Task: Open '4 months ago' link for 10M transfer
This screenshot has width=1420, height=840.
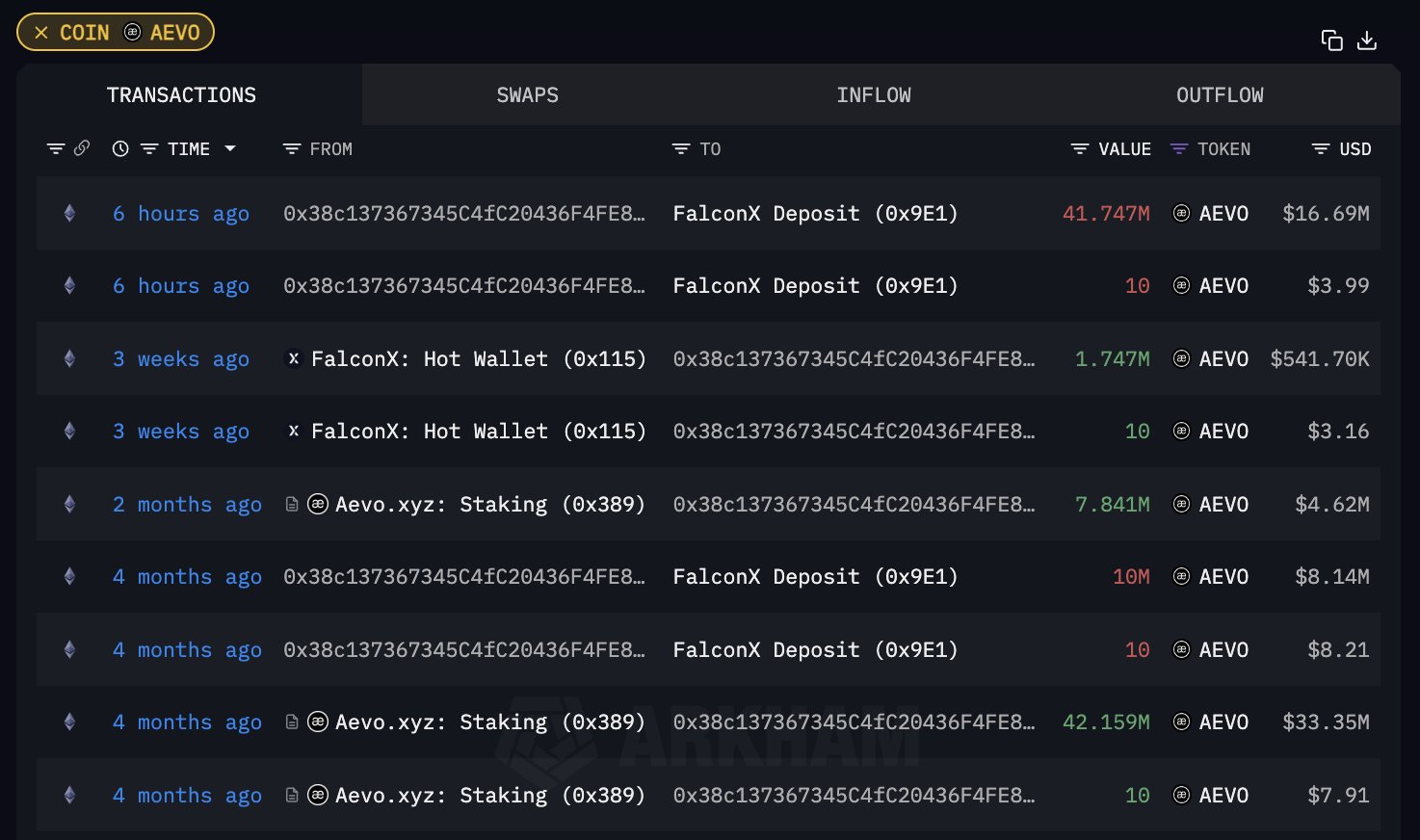Action: (x=187, y=577)
